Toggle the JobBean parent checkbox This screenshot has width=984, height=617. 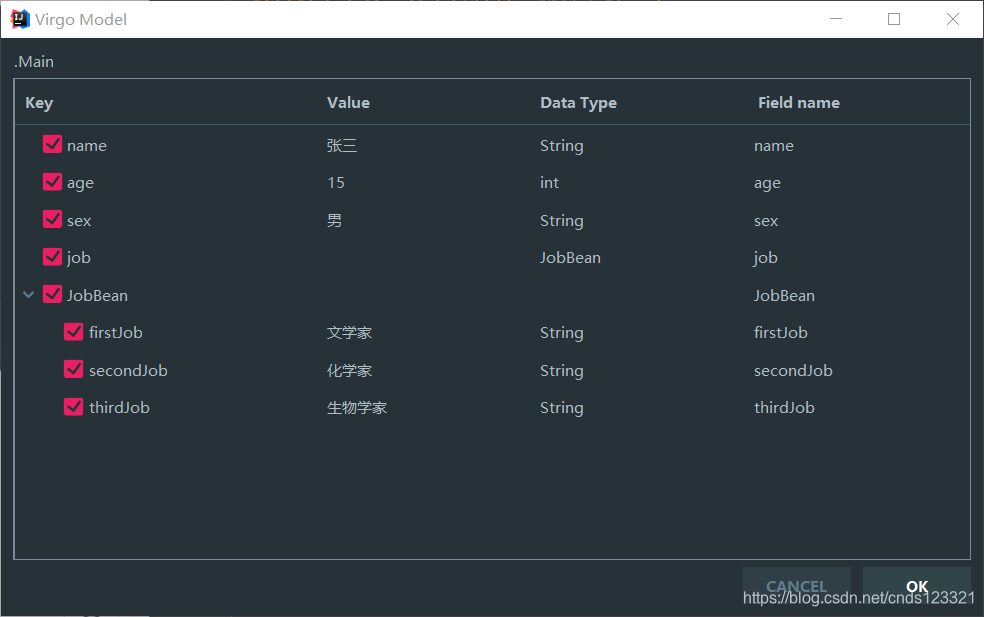pos(52,294)
